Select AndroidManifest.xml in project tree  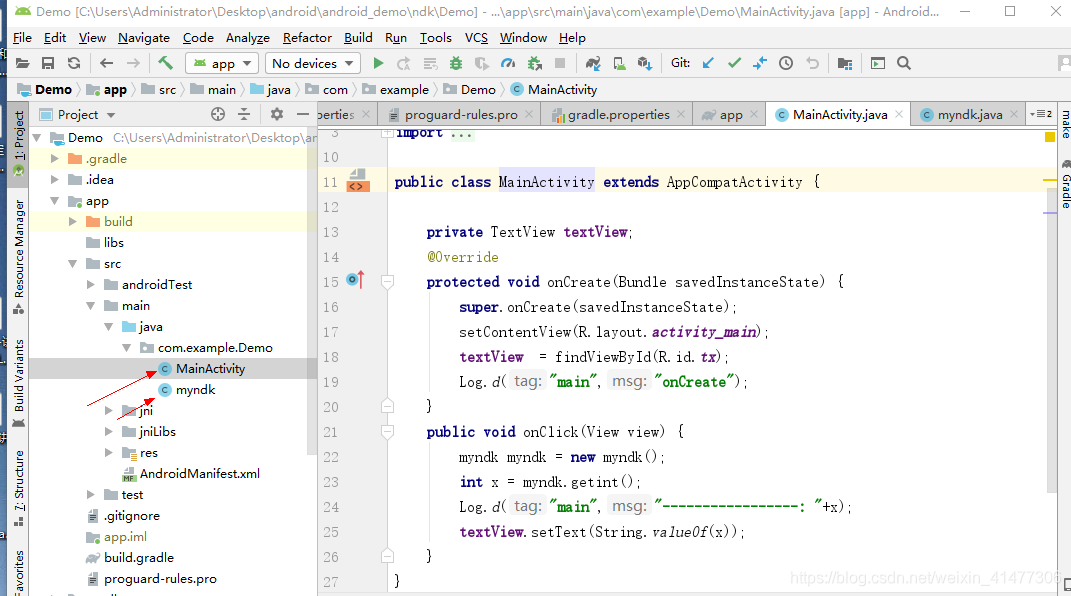[x=199, y=474]
